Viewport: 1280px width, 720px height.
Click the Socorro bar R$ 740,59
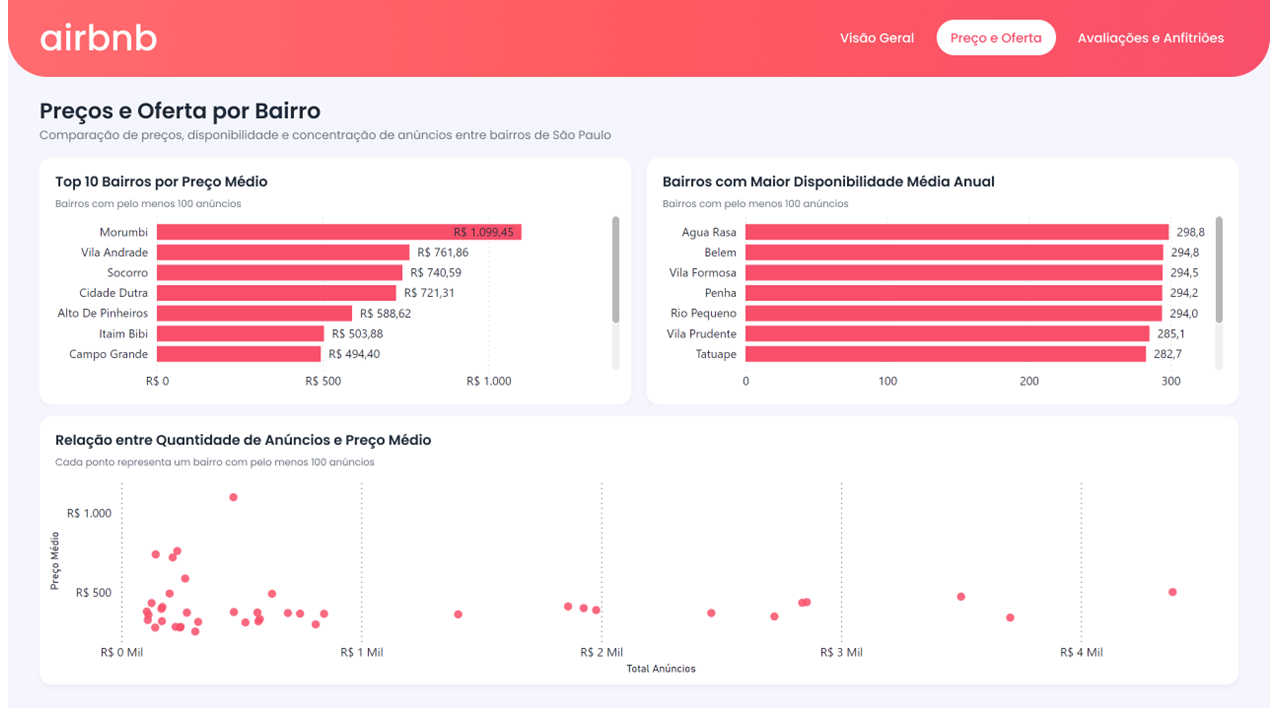[280, 273]
